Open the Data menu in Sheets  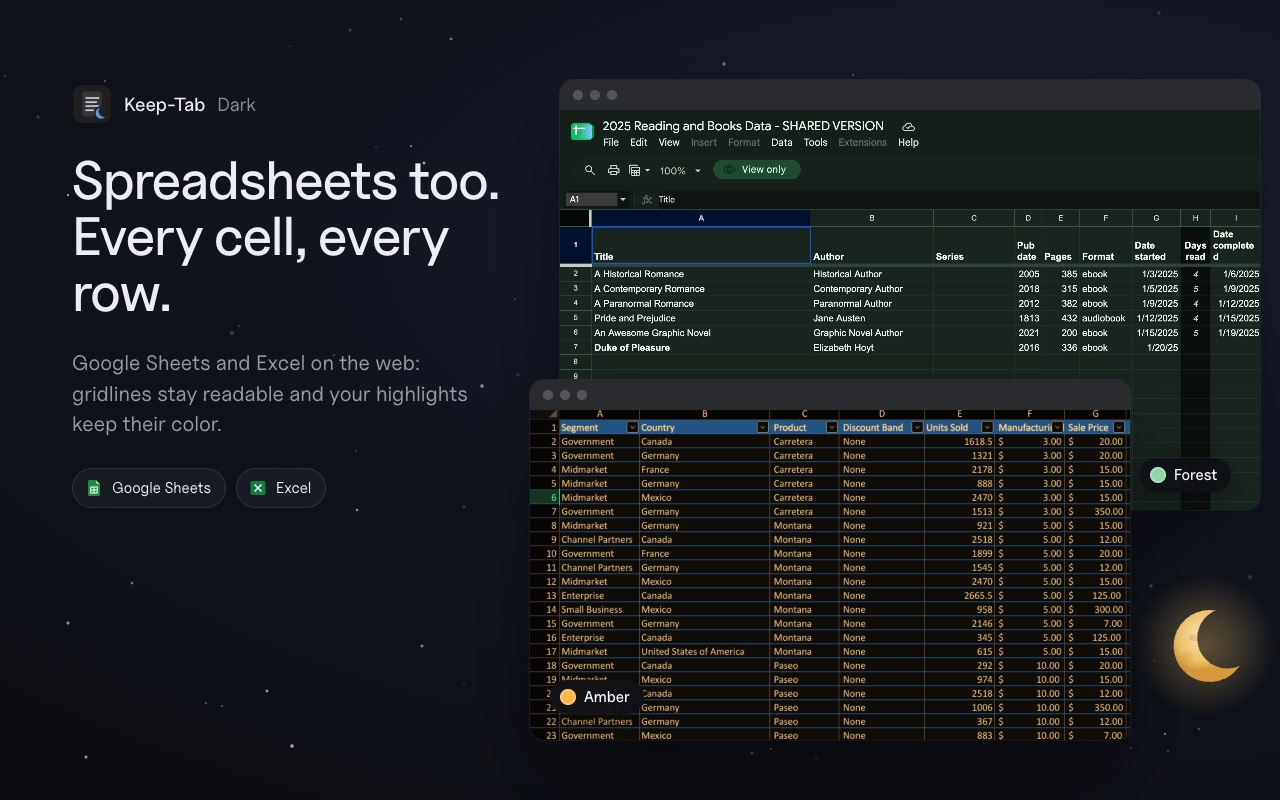click(x=782, y=142)
